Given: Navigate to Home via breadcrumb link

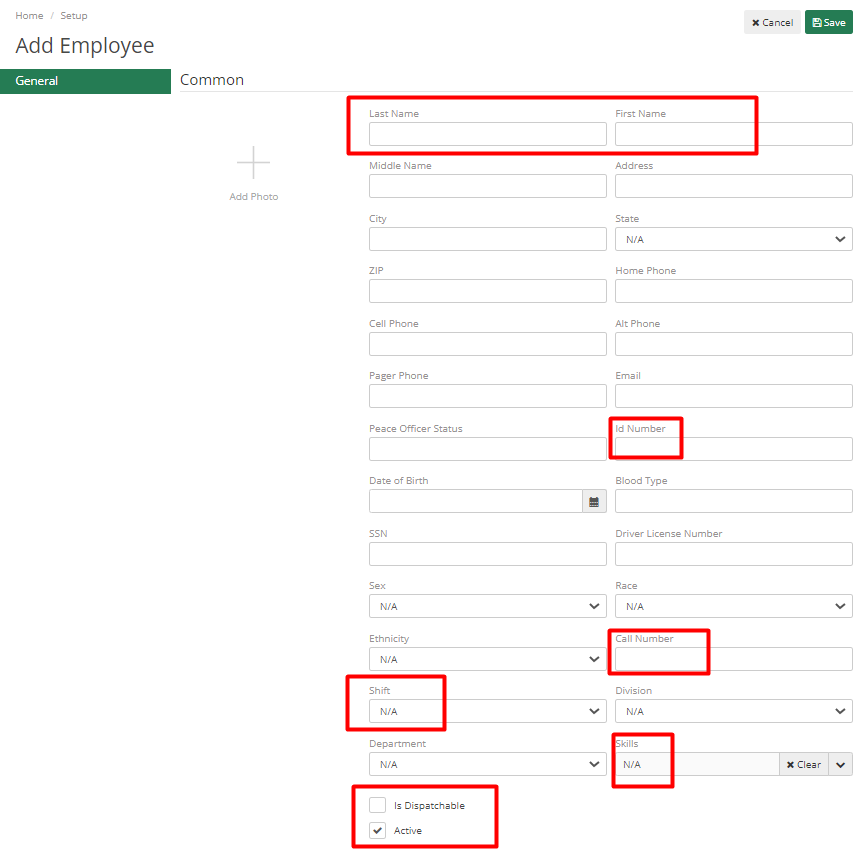Looking at the screenshot, I should (28, 15).
